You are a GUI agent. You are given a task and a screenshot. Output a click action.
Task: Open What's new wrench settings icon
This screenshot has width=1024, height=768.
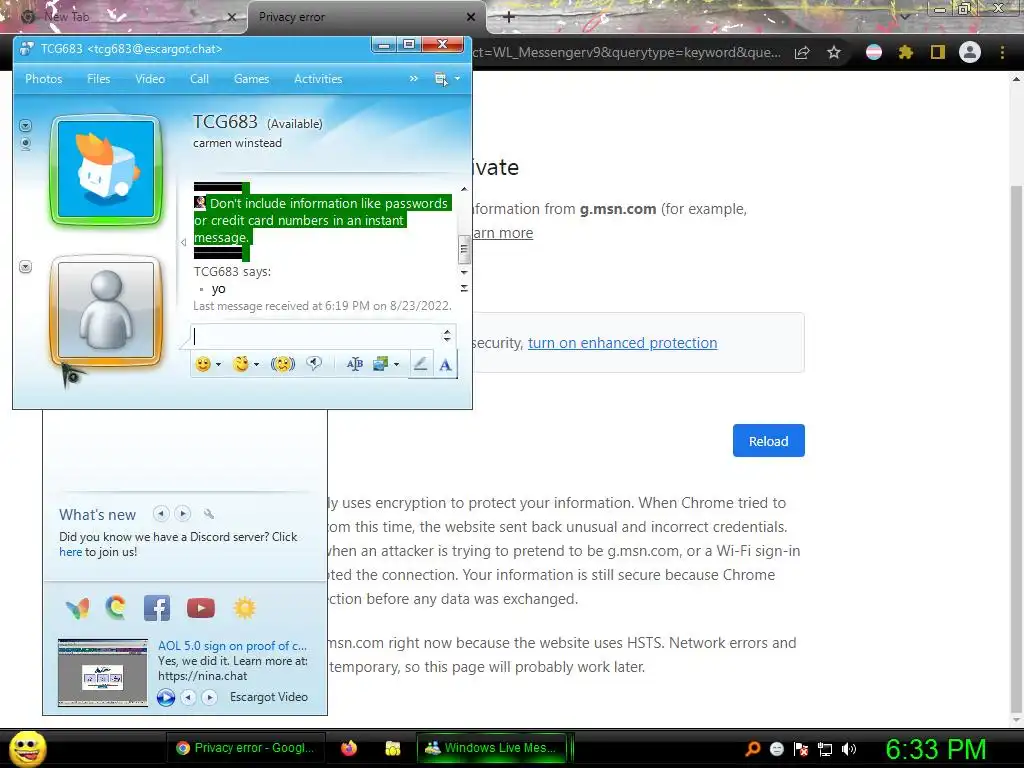coord(209,514)
